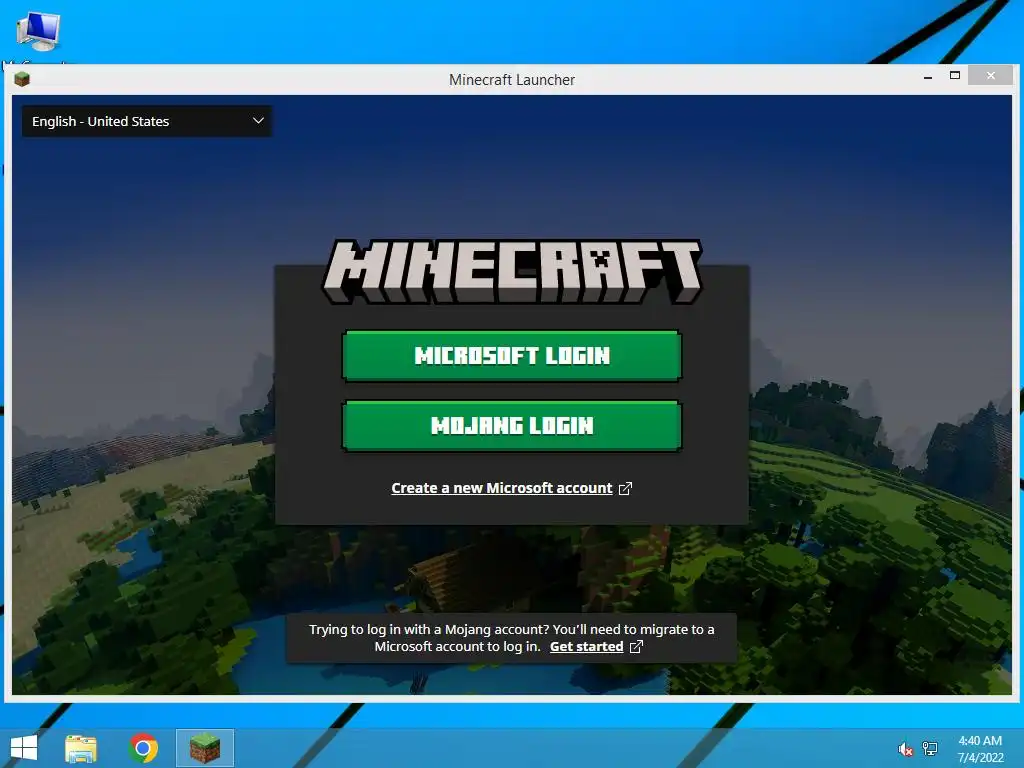The height and width of the screenshot is (768, 1024).
Task: Open the Create a new Microsoft account link
Action: click(x=502, y=488)
